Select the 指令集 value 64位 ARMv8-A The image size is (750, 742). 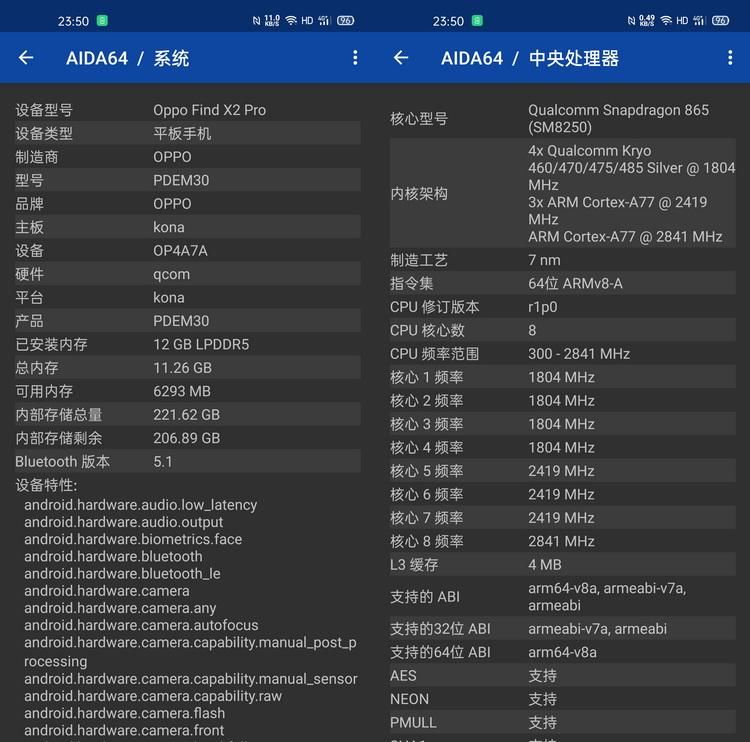coord(575,284)
